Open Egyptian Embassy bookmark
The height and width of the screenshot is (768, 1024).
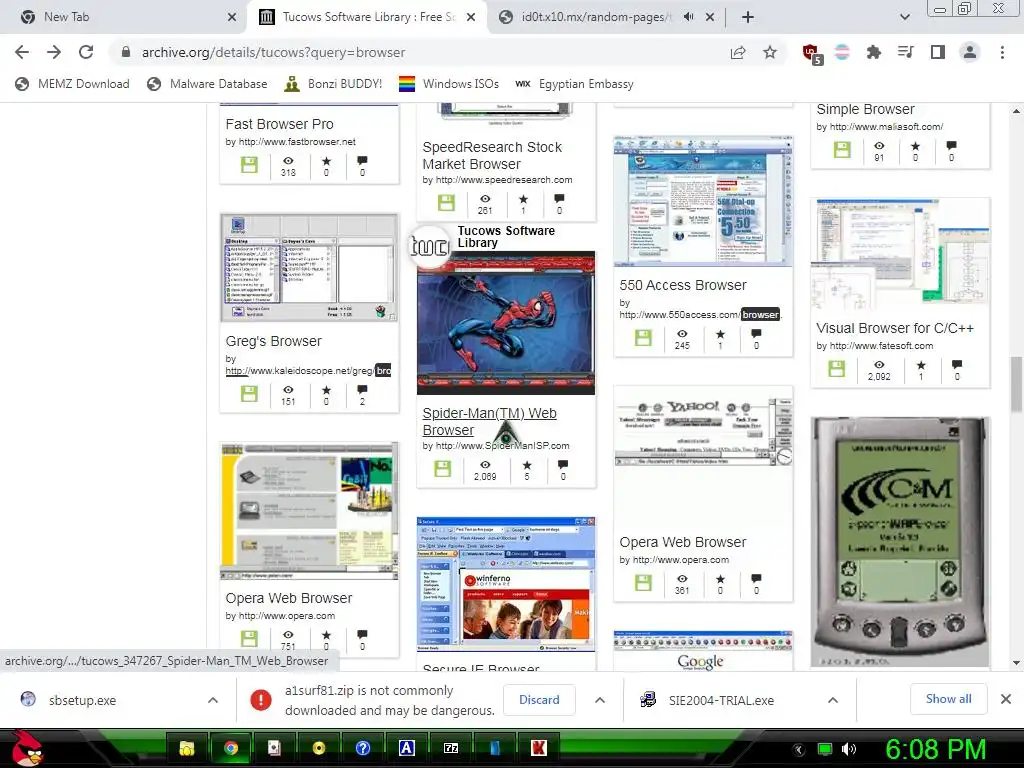coord(574,84)
